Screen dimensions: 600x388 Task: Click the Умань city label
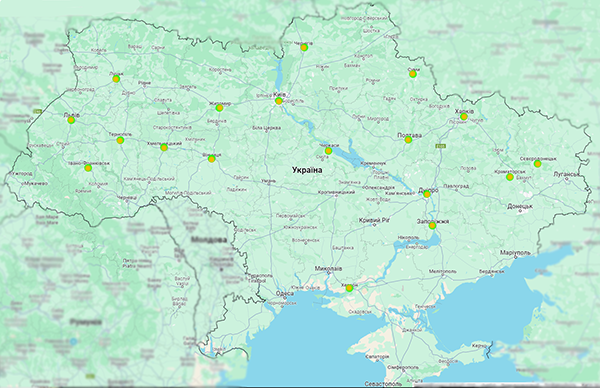[x=268, y=181]
